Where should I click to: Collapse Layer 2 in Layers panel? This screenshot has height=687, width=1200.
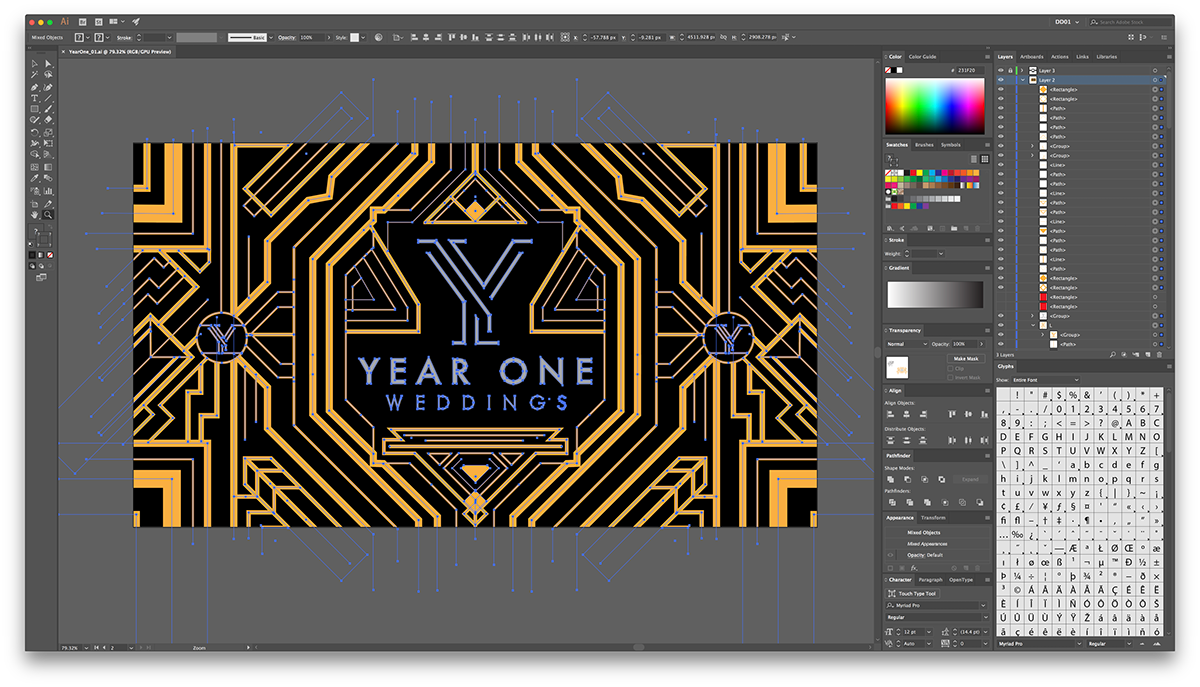coord(1023,80)
